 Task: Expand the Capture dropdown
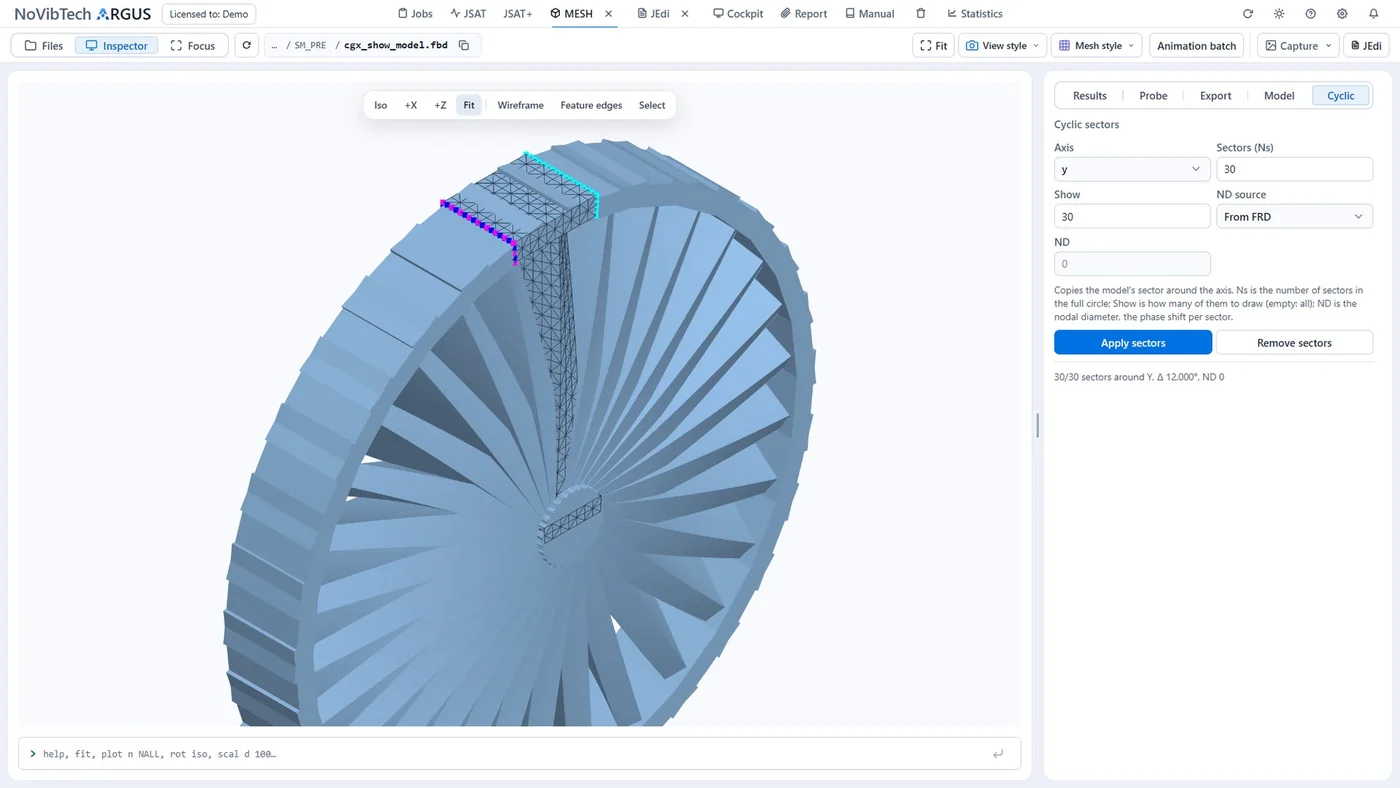tap(1298, 46)
